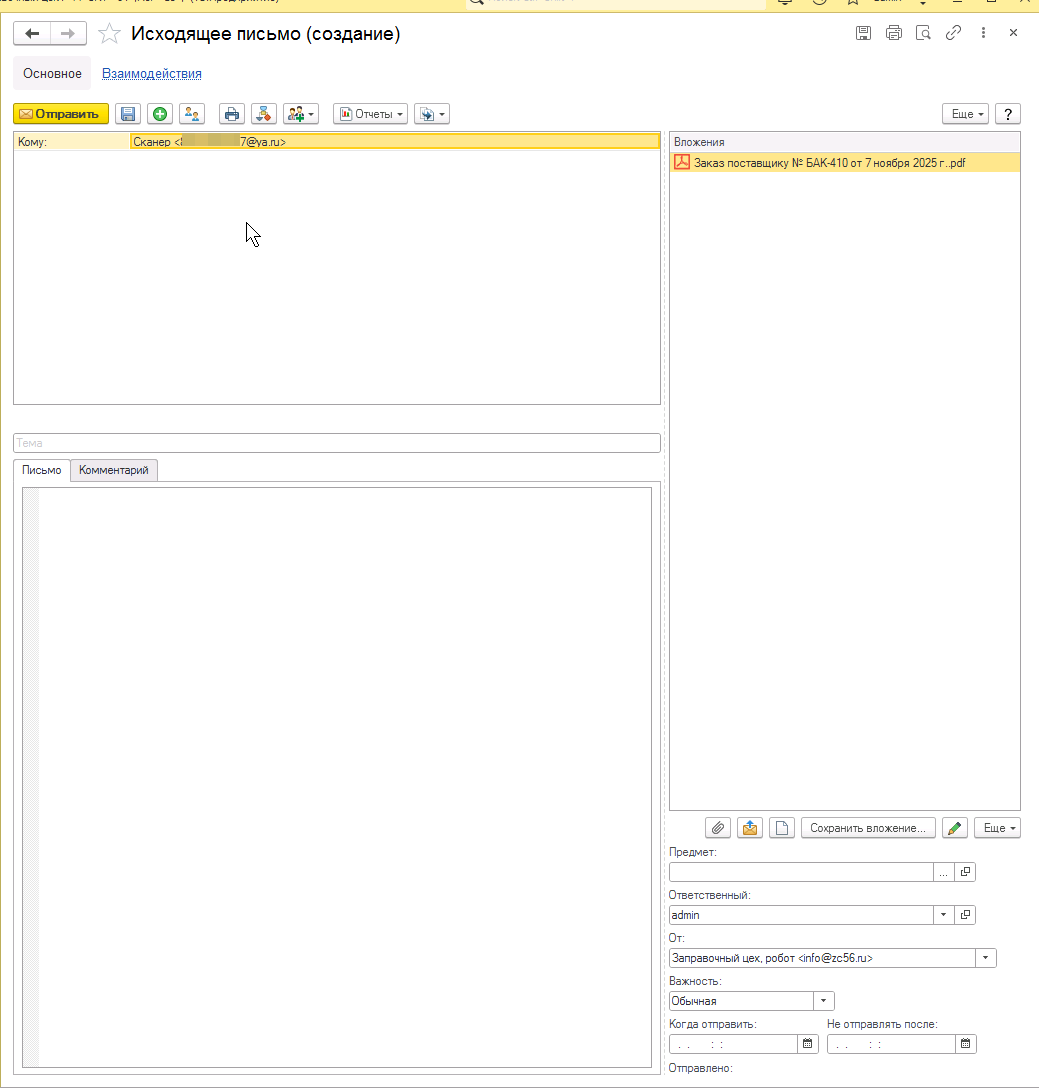Open the Ответственный dropdown arrow

point(944,915)
